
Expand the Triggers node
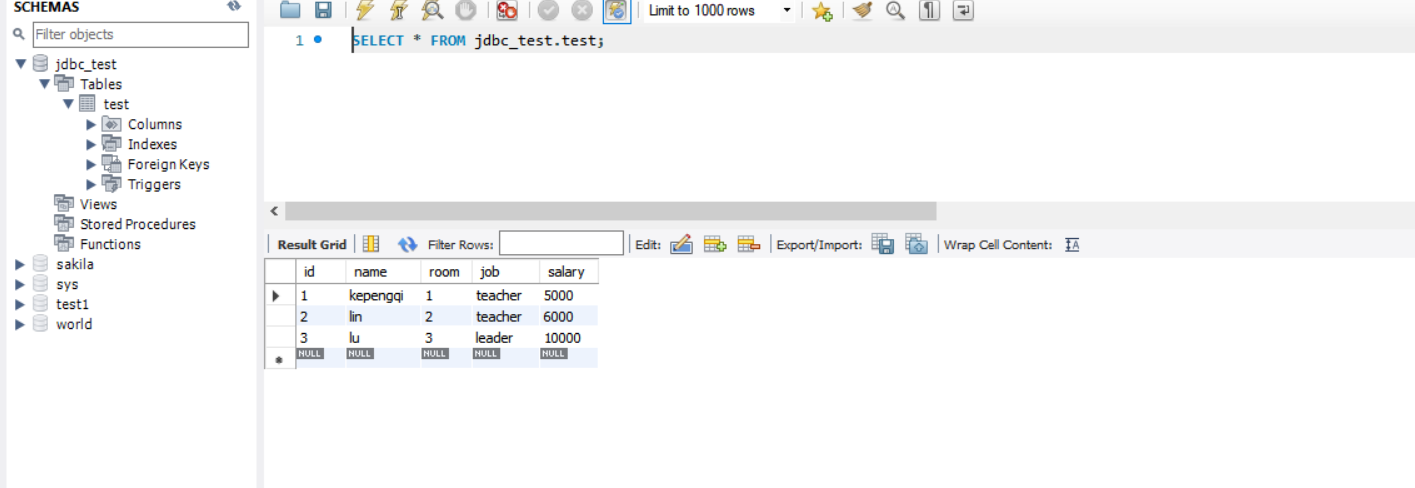point(91,184)
